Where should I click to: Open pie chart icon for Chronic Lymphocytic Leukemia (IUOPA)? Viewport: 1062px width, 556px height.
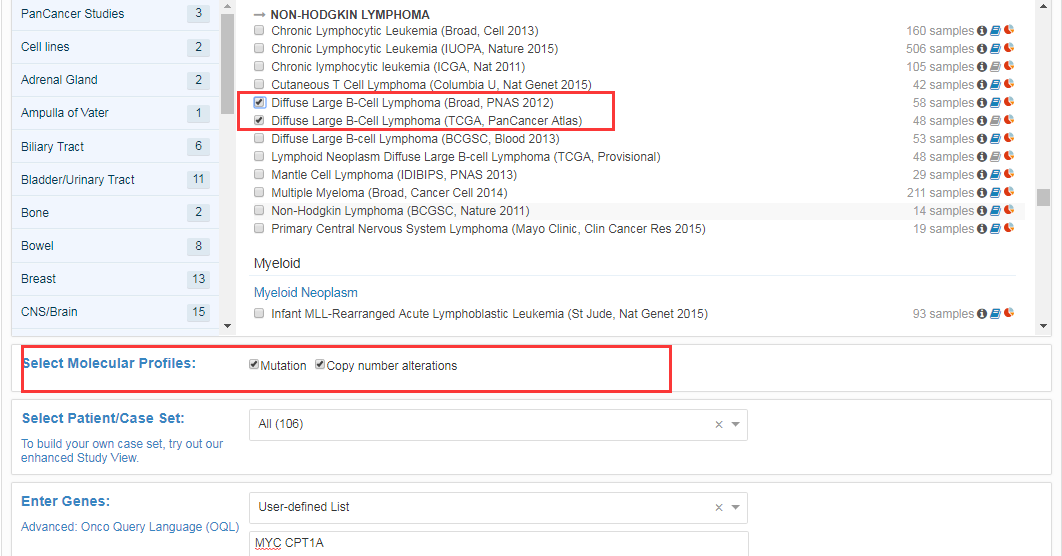[x=1008, y=49]
